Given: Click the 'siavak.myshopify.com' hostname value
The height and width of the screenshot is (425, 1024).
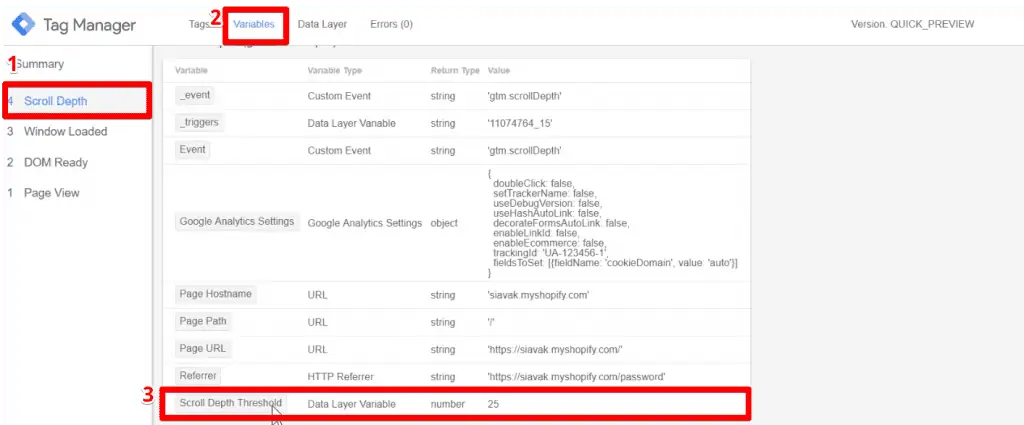Looking at the screenshot, I should pos(538,295).
